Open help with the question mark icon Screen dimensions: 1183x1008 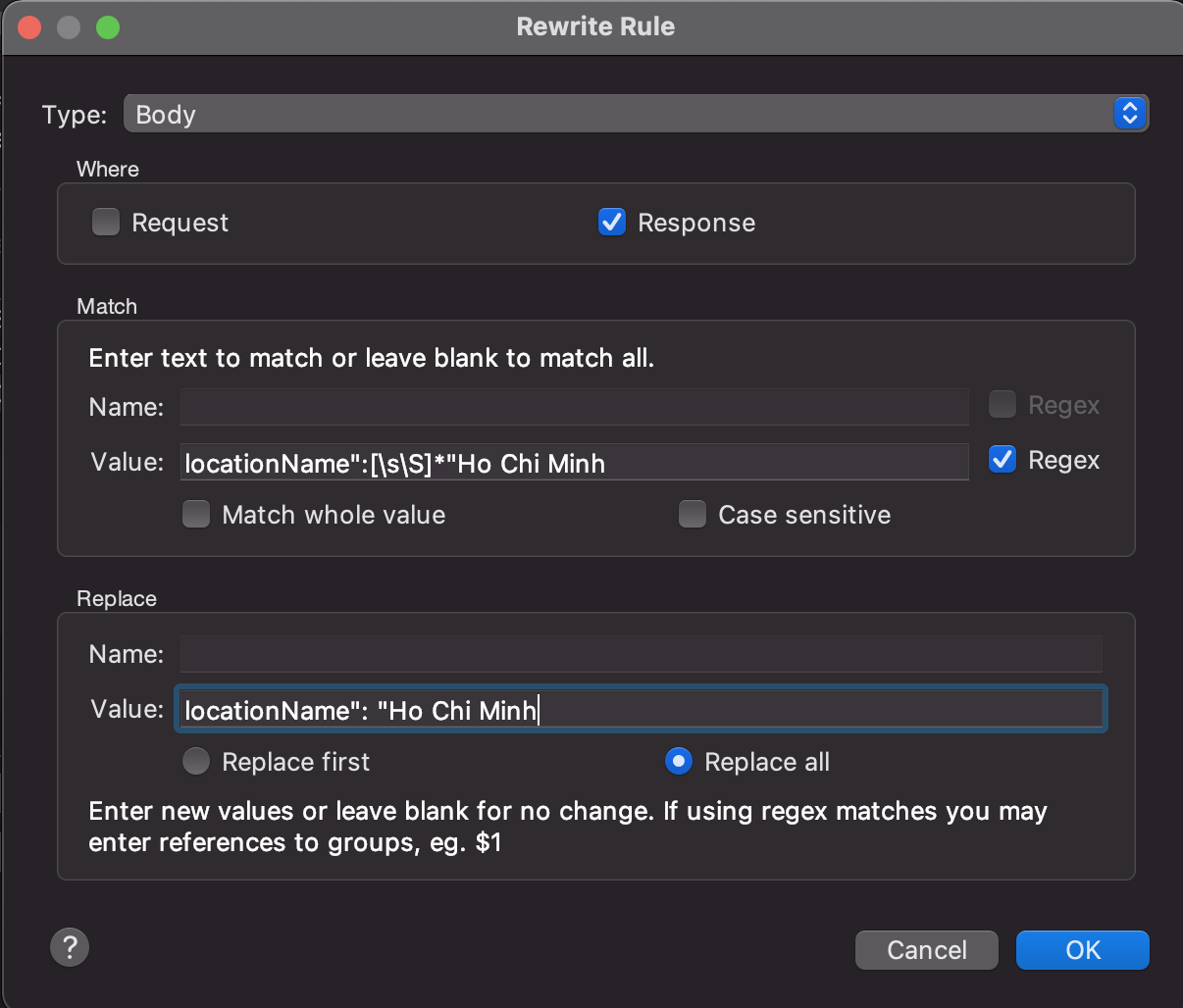pos(70,947)
